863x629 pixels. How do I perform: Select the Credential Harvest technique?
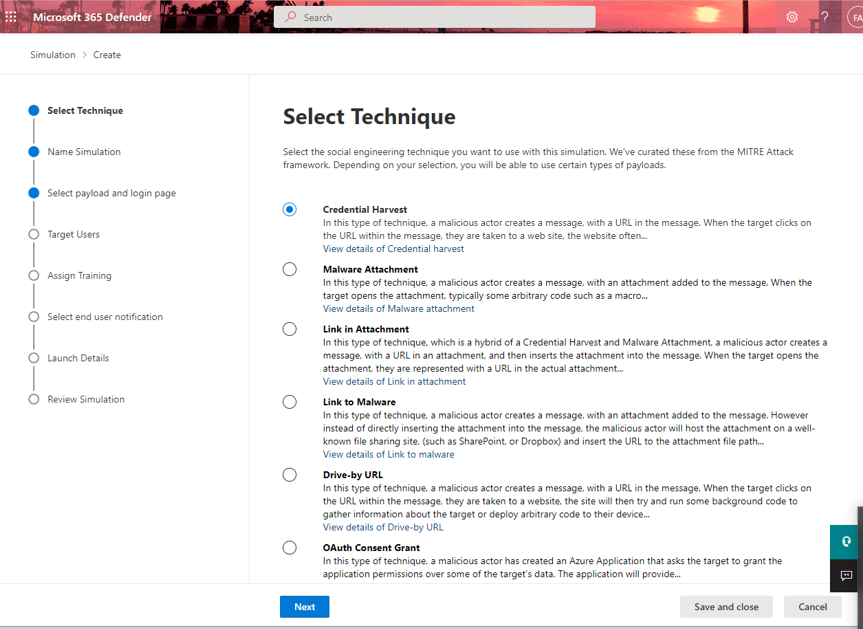tap(290, 209)
